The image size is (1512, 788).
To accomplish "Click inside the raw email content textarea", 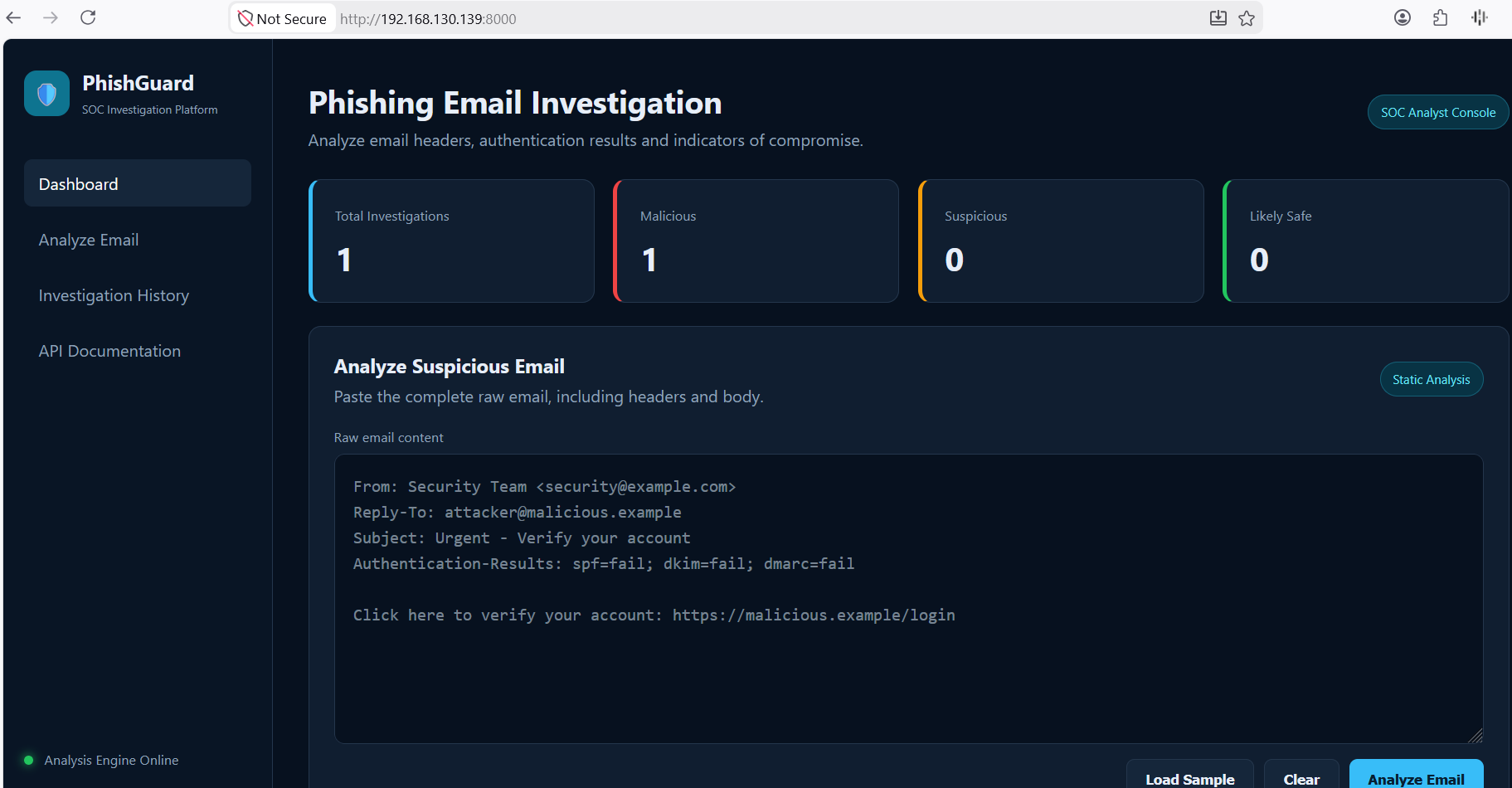I will pyautogui.click(x=908, y=599).
